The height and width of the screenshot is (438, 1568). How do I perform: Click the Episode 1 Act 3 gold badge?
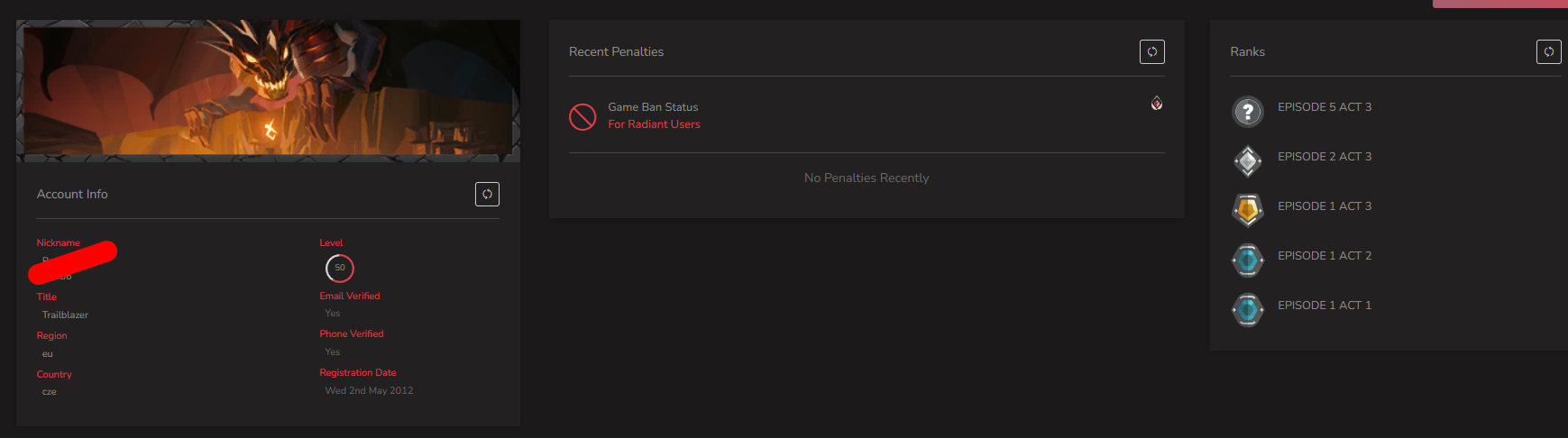coord(1248,211)
